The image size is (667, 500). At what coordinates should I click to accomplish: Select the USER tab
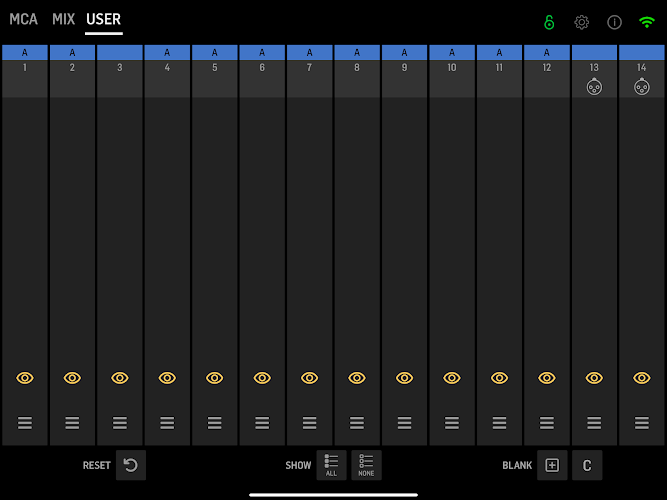(x=104, y=19)
